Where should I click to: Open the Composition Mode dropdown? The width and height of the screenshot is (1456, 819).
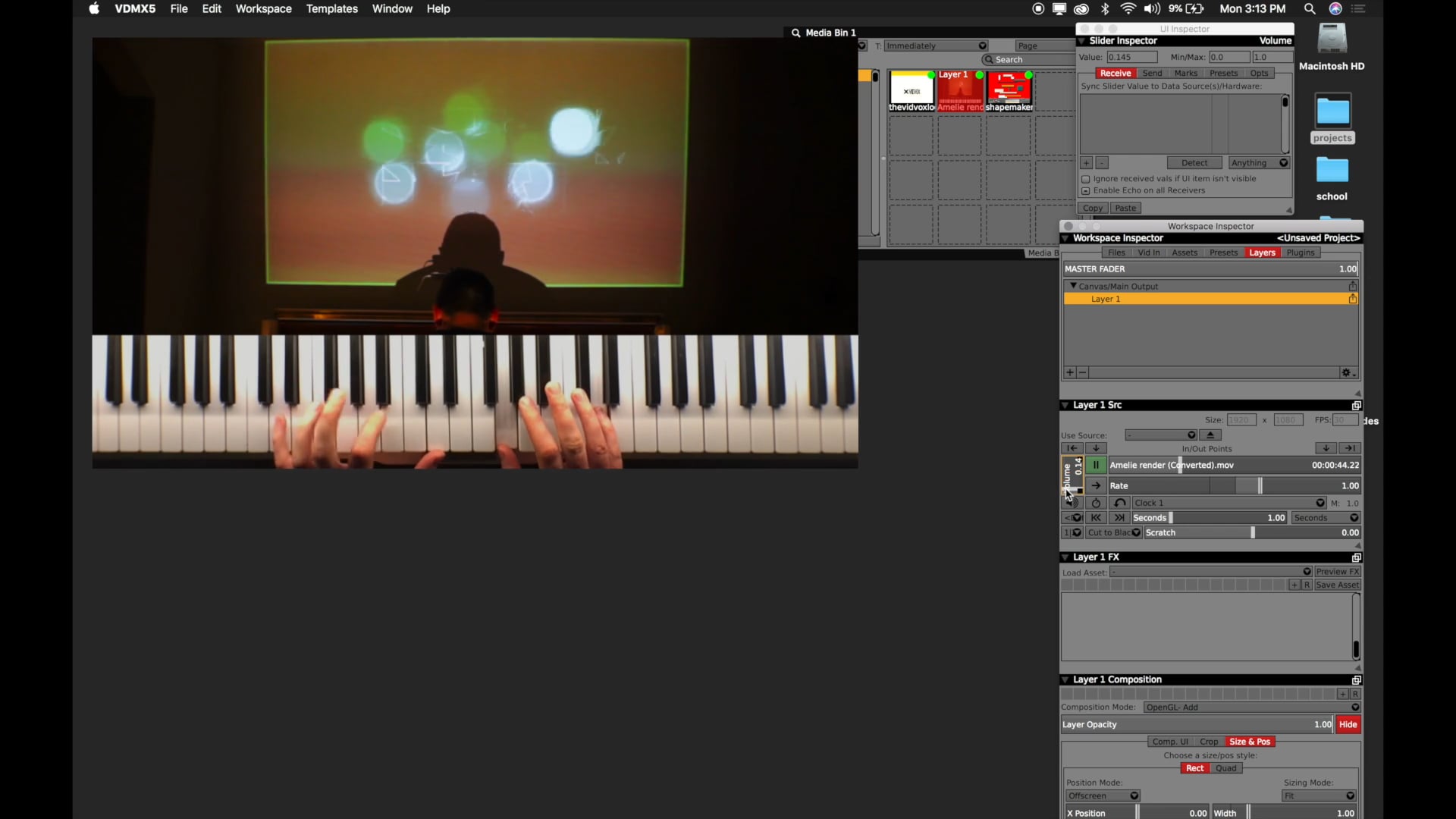(1251, 708)
